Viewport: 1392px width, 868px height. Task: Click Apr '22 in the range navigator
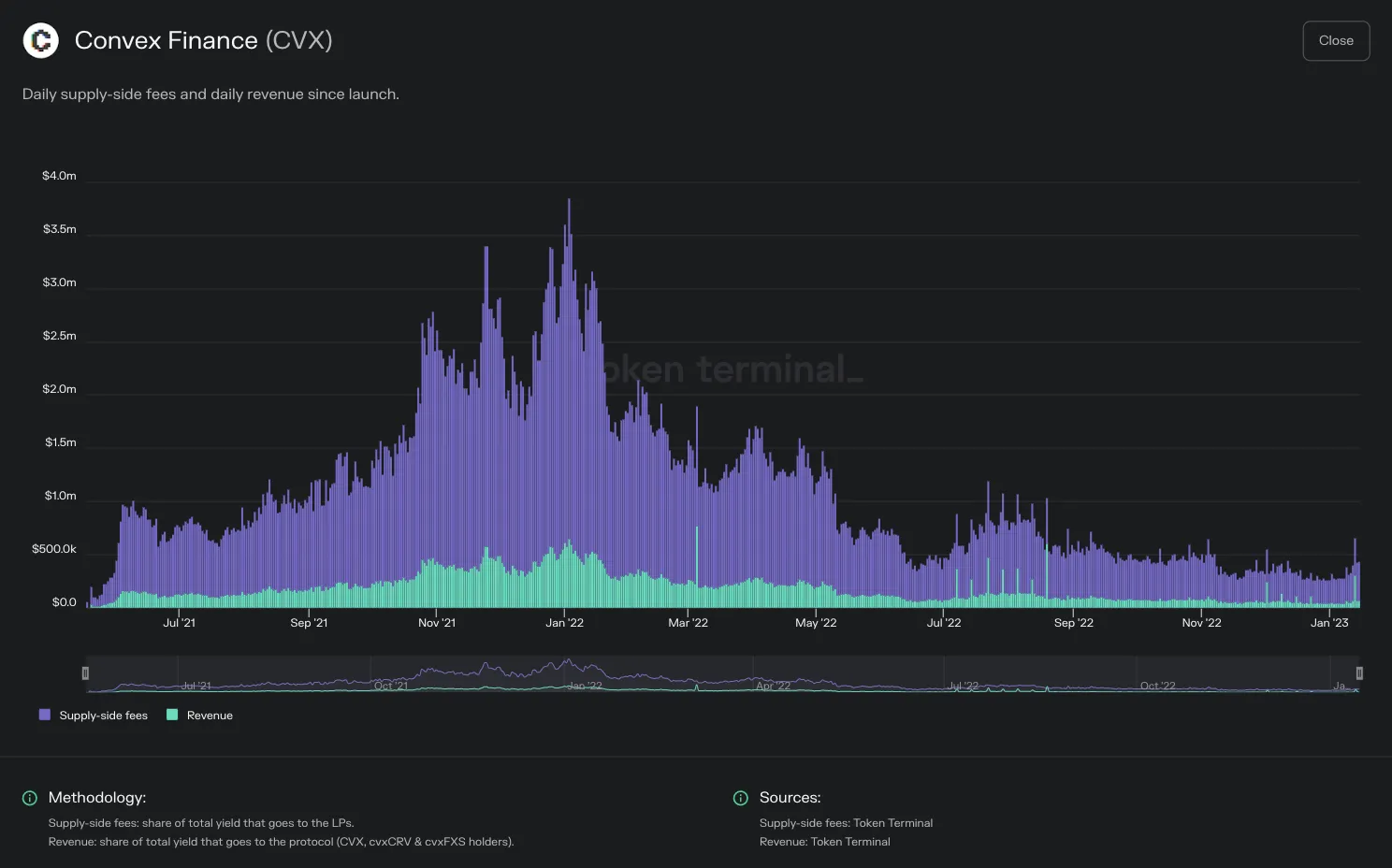[x=773, y=686]
